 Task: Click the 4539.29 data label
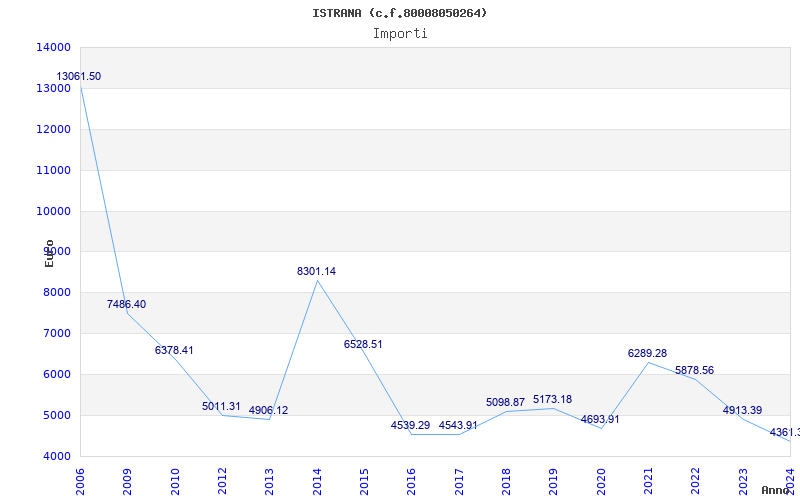(410, 426)
